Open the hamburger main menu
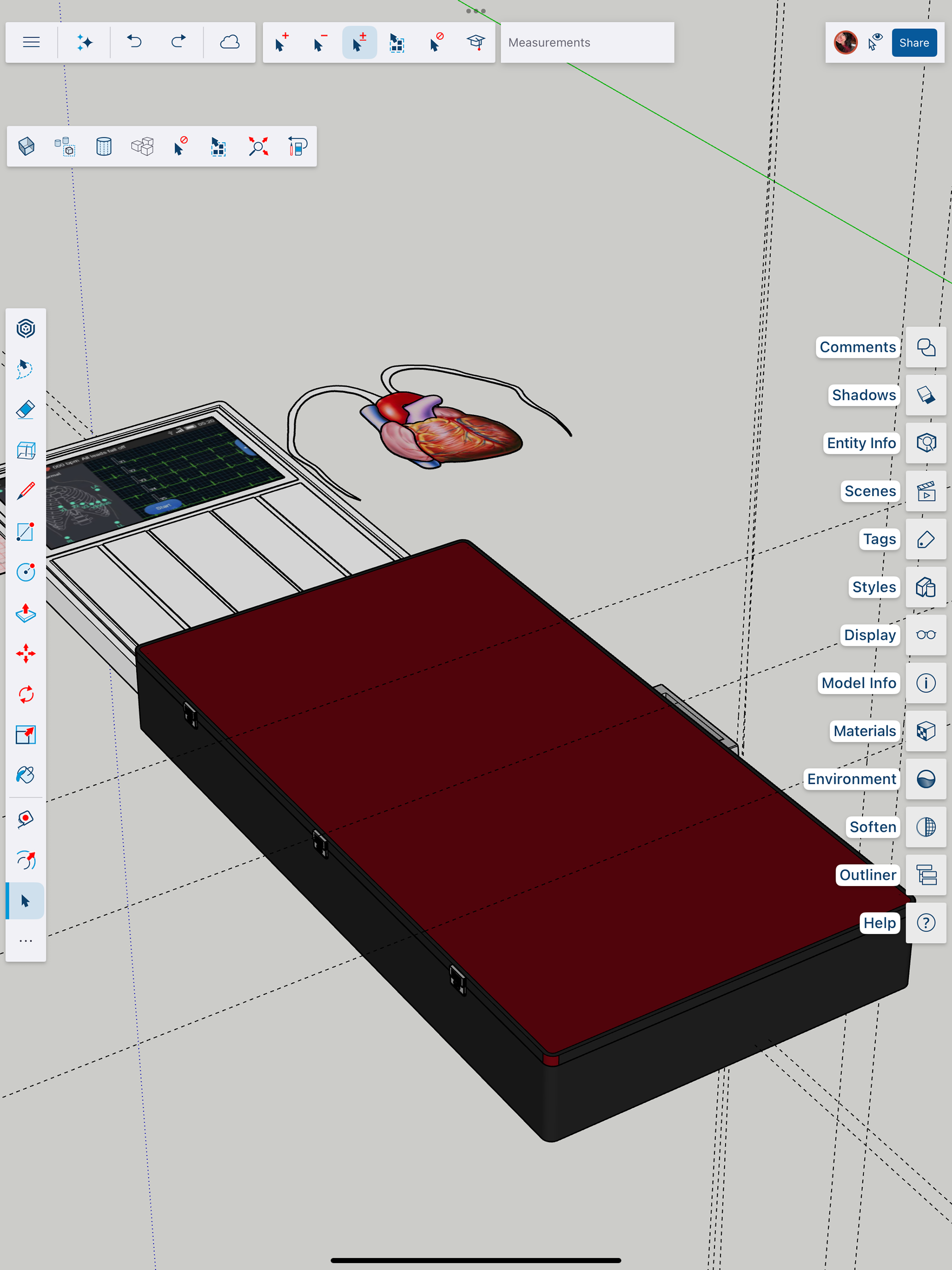 pos(31,43)
